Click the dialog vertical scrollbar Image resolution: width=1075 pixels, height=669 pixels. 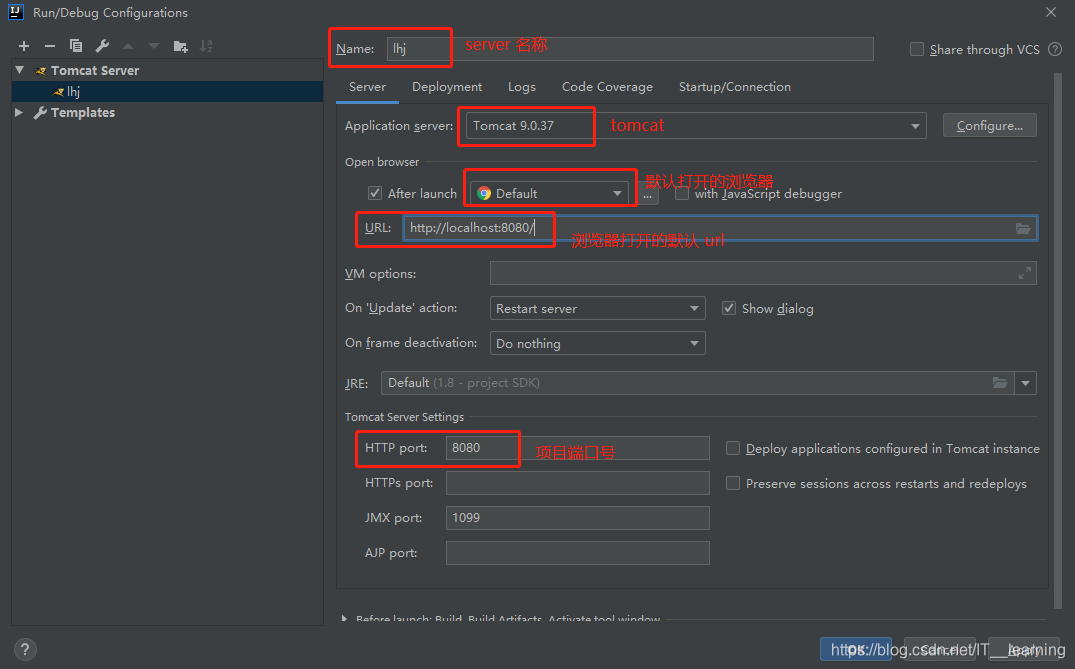pyautogui.click(x=1058, y=341)
